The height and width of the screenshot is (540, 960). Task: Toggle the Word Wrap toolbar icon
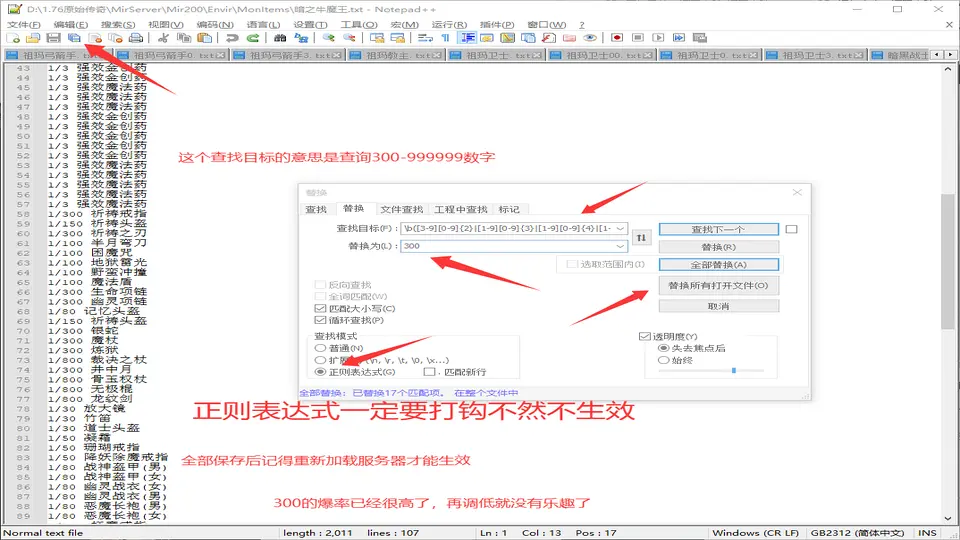[425, 38]
